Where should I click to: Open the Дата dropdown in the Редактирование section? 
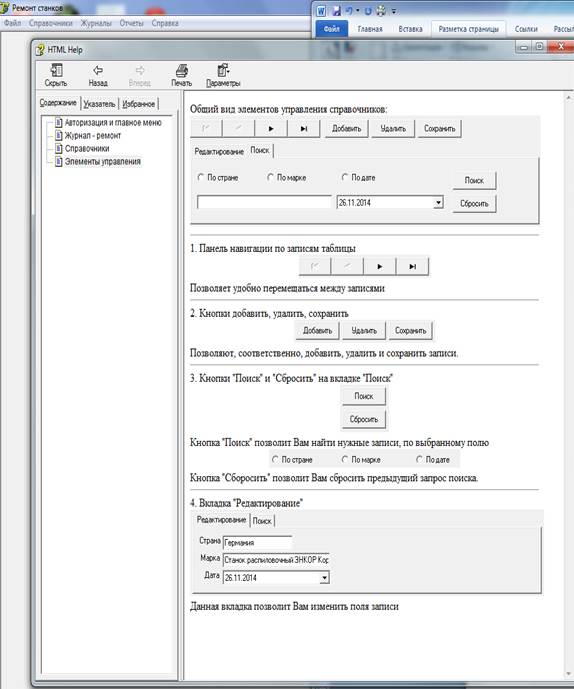click(324, 577)
